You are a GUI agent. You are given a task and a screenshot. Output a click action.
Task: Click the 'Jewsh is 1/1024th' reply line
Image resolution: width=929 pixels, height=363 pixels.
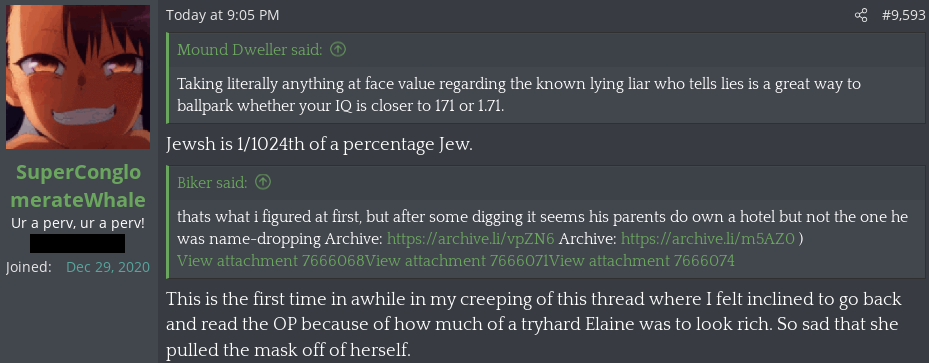point(319,144)
